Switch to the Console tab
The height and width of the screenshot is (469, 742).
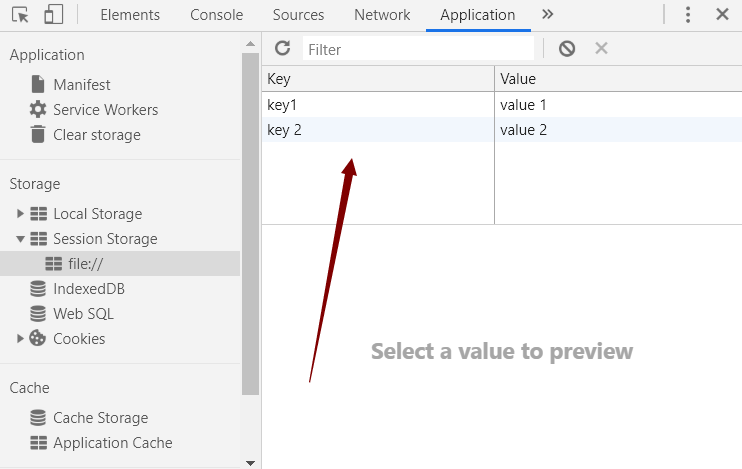pos(216,15)
